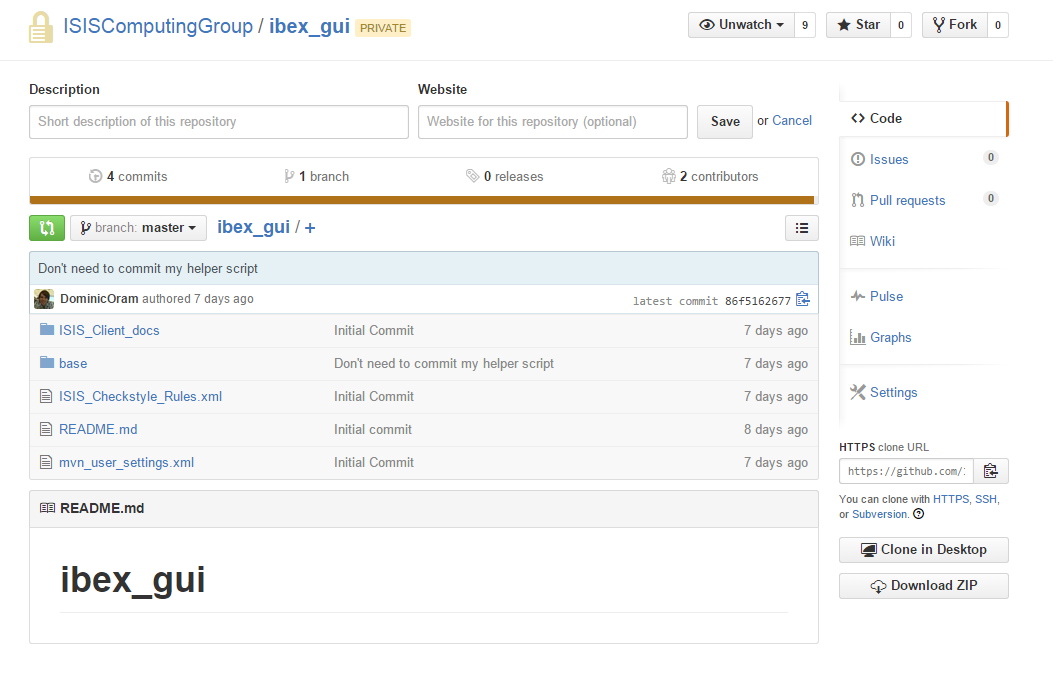Open the ISIS_Client_docs folder
This screenshot has width=1053, height=695.
pos(109,330)
